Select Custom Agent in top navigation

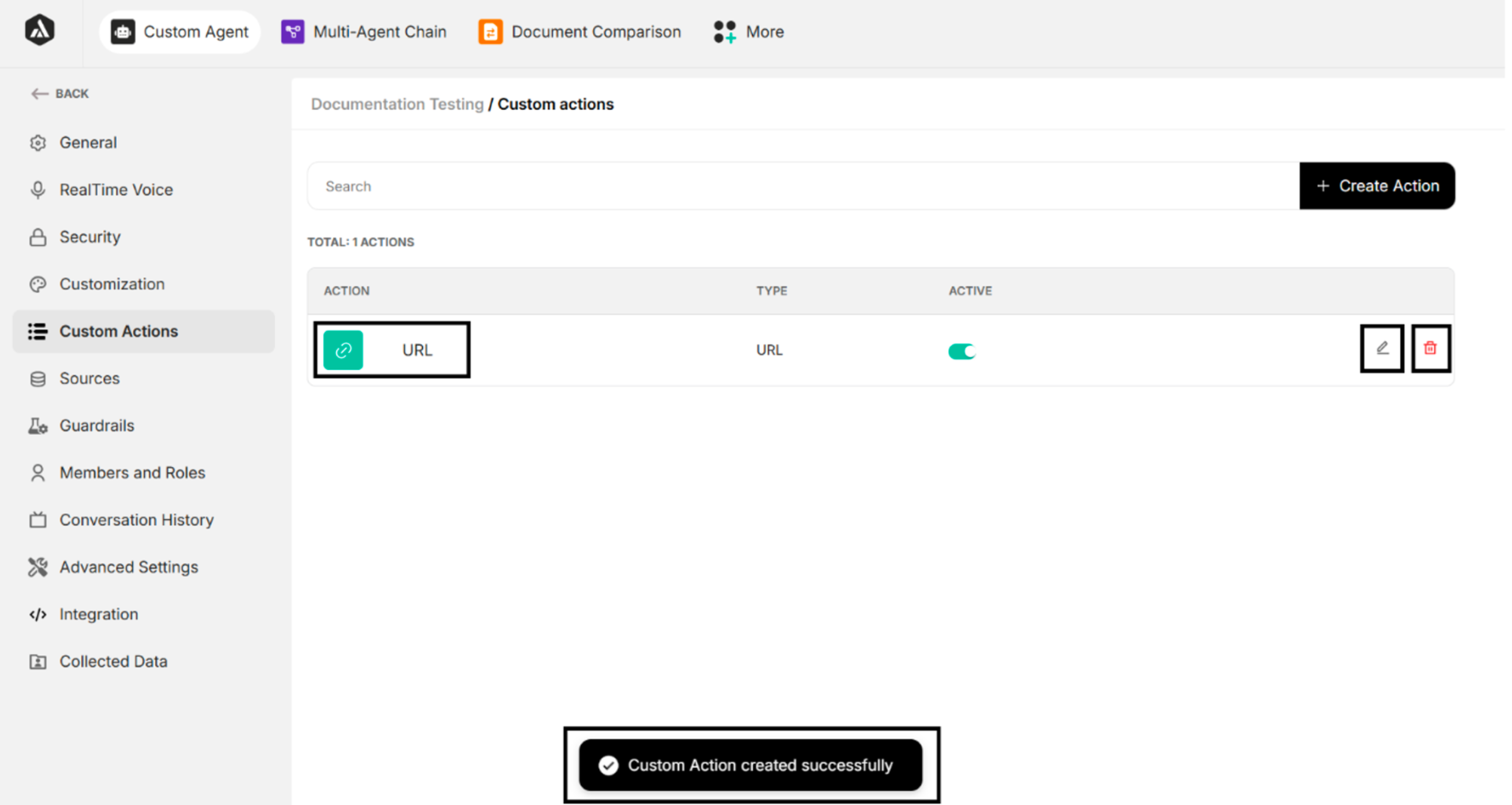tap(180, 32)
